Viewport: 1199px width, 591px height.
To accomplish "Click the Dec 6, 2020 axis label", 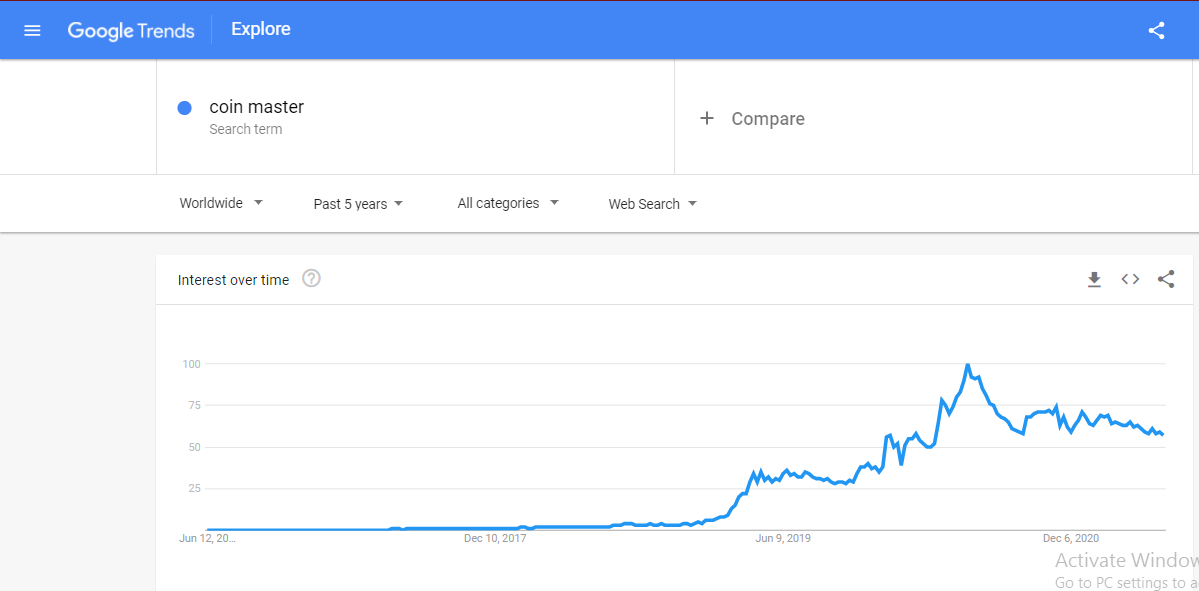I will 1071,538.
